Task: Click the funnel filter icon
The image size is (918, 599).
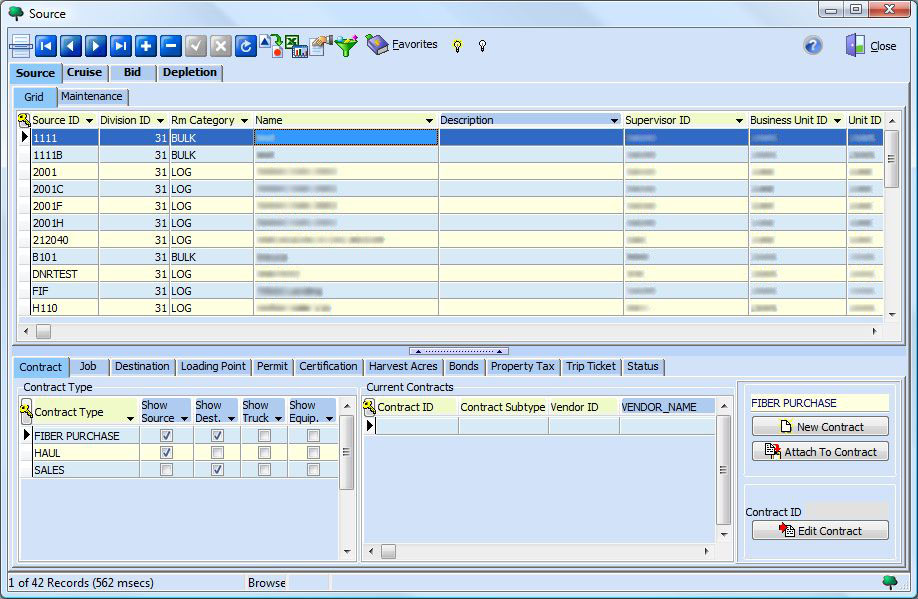Action: pos(346,46)
